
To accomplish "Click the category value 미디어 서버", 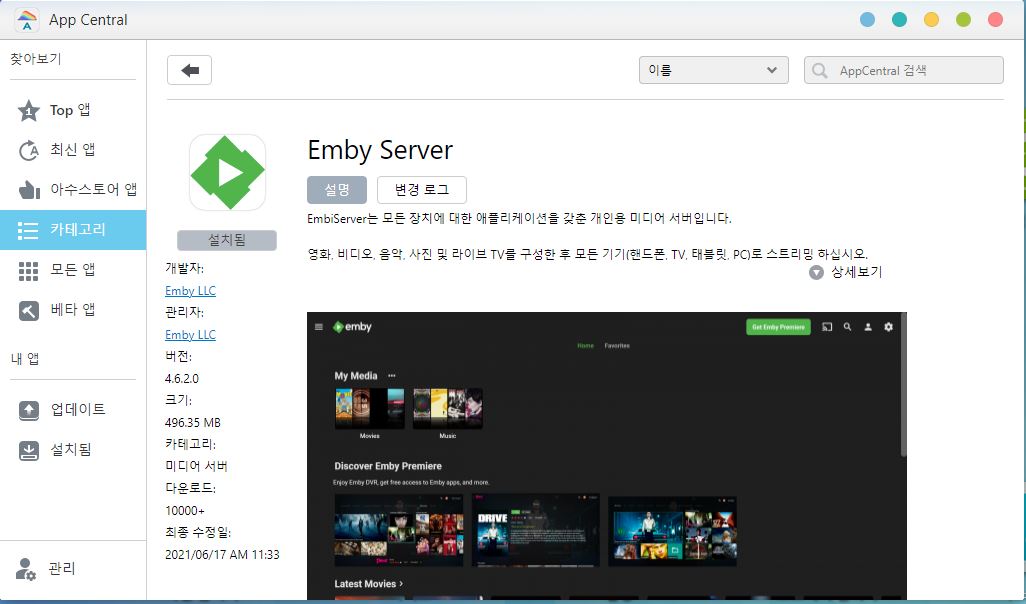I will coord(196,466).
